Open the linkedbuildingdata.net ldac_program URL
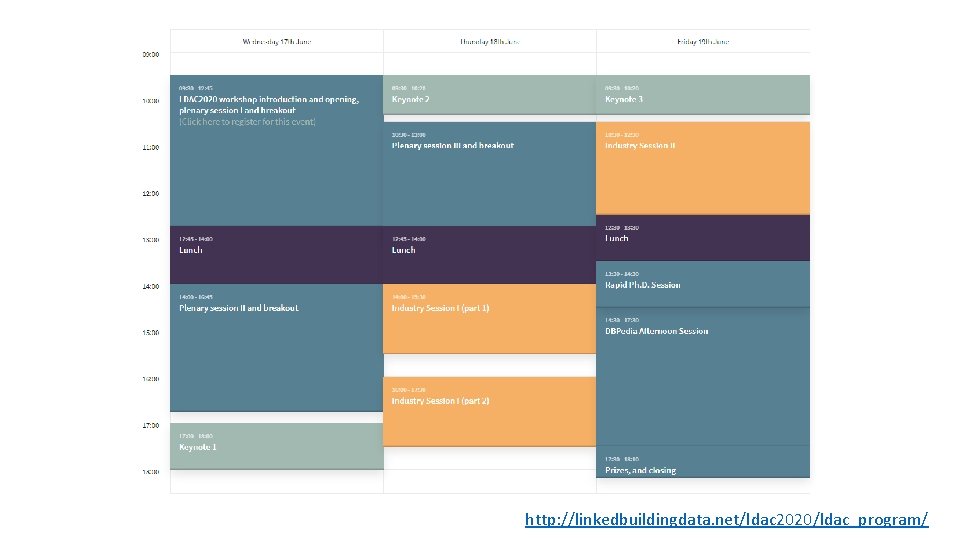This screenshot has width=960, height=540. click(x=726, y=519)
